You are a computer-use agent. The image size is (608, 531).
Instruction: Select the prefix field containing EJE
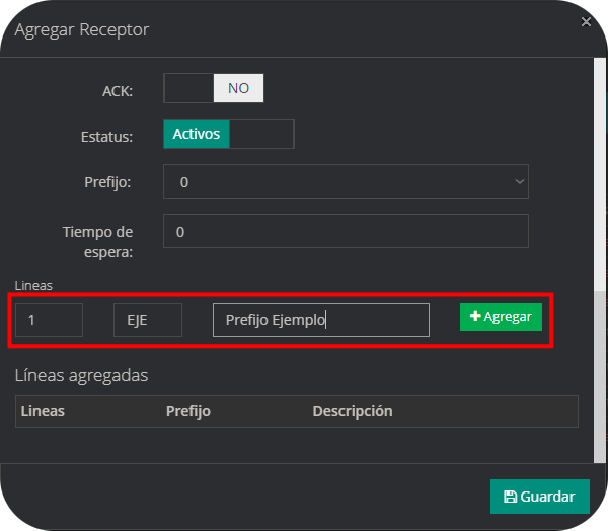tap(147, 320)
